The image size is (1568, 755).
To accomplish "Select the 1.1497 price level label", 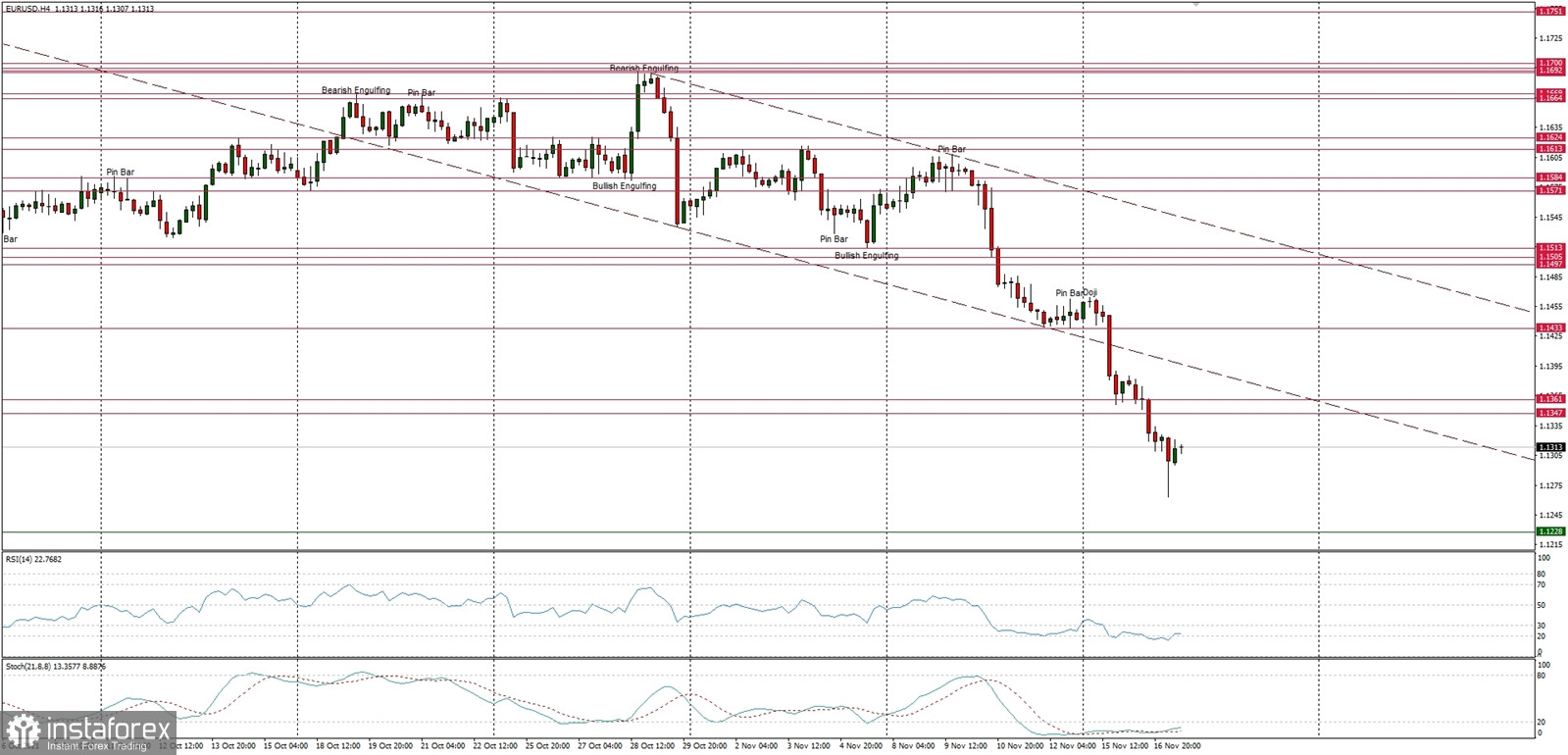I will 1550,265.
